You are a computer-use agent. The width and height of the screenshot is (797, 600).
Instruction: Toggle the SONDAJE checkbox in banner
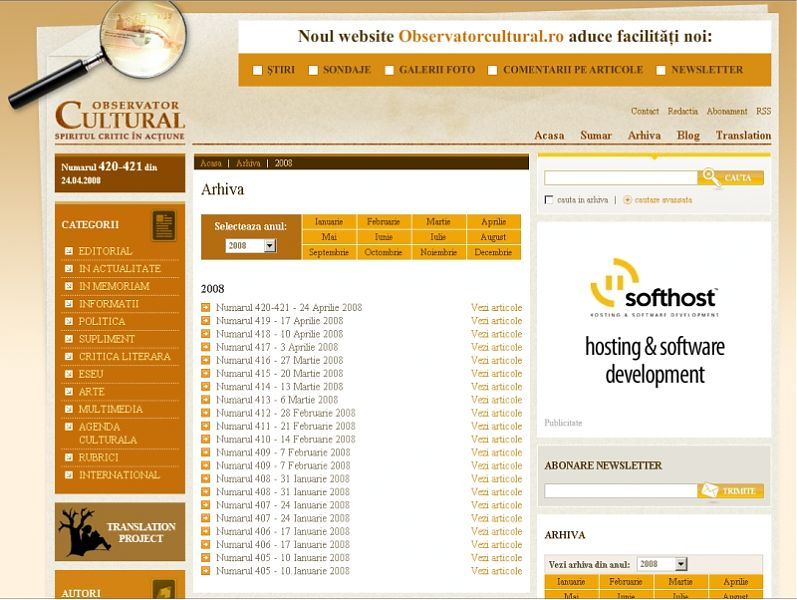[x=313, y=70]
